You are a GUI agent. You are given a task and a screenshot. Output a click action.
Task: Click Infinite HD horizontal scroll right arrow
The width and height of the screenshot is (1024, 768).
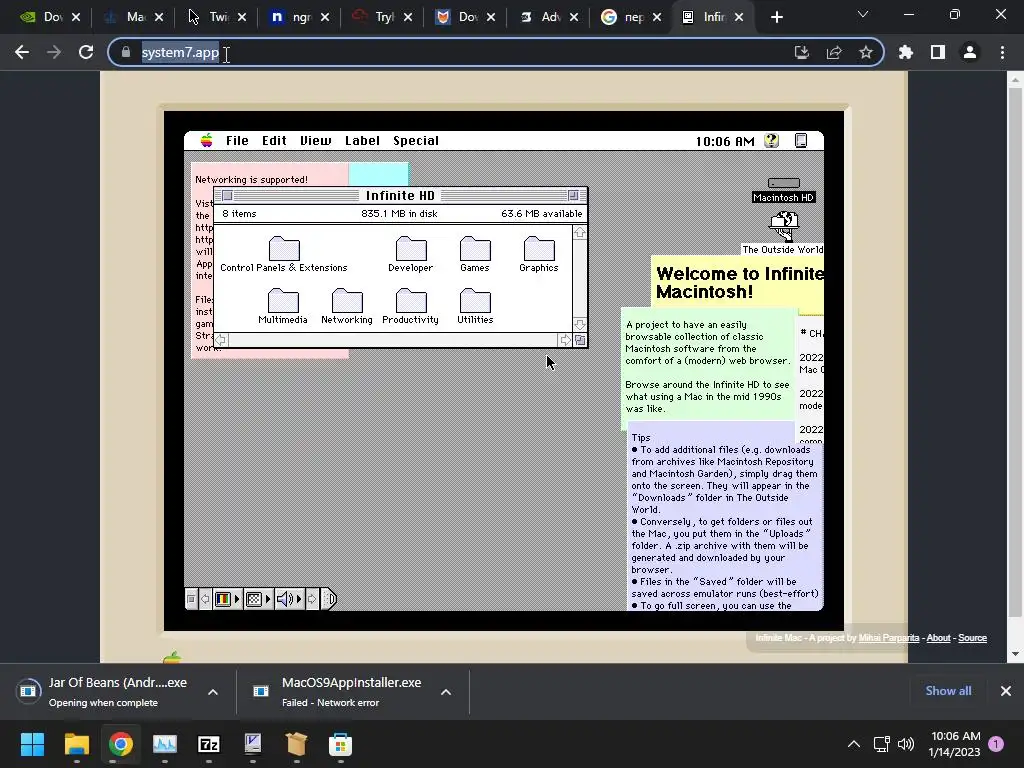[x=566, y=340]
